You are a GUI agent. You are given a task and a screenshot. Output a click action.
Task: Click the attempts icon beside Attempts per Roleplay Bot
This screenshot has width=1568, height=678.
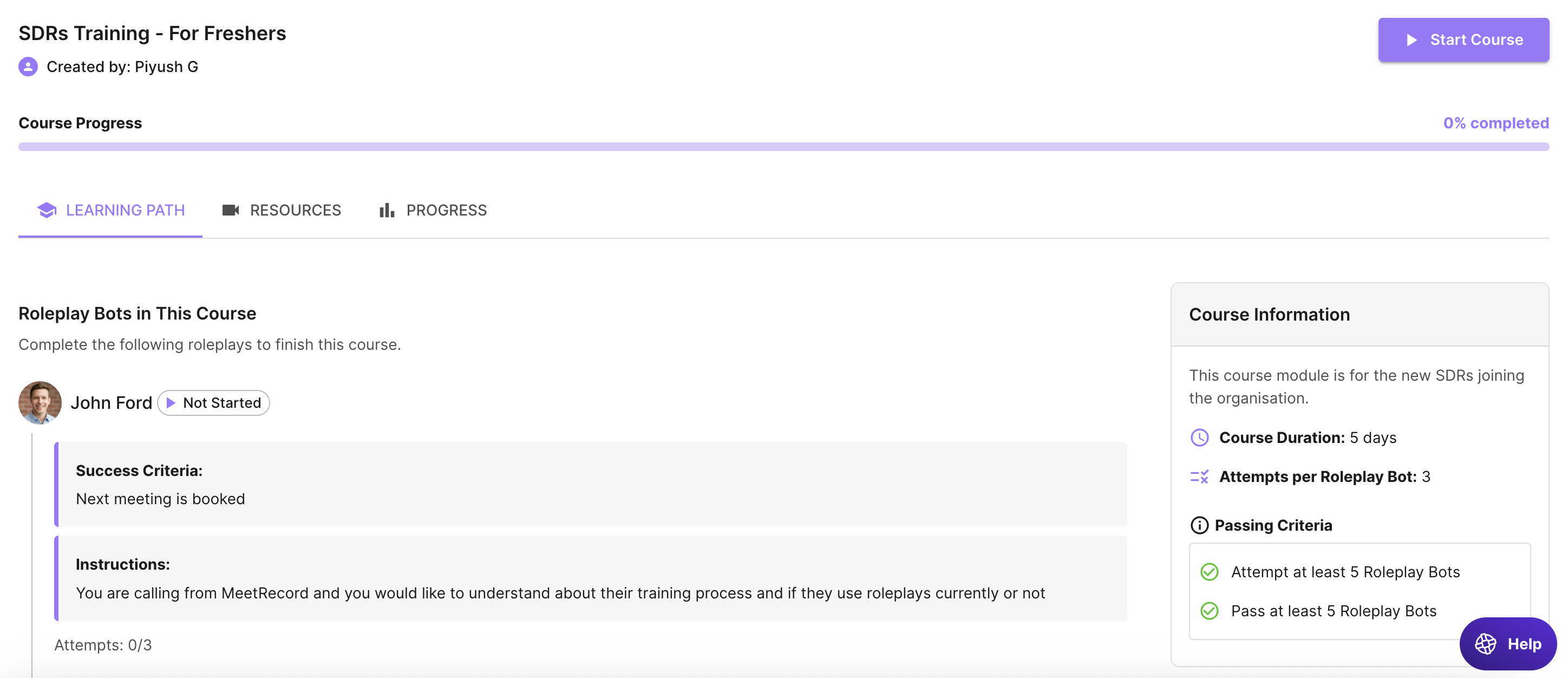(x=1199, y=477)
